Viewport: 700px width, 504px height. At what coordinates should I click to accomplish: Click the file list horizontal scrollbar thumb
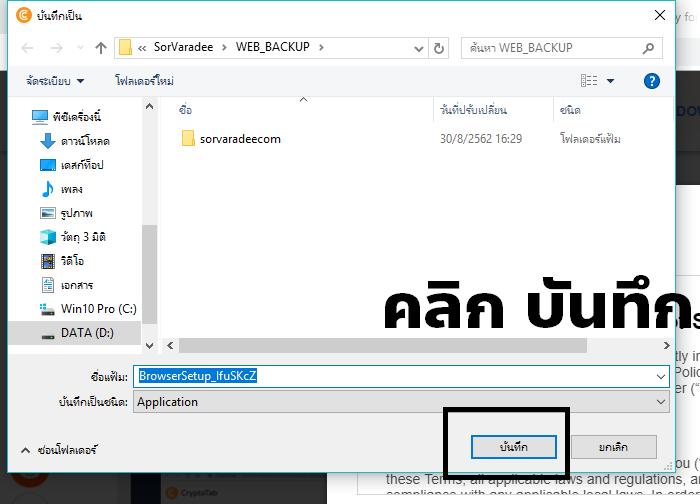click(383, 346)
